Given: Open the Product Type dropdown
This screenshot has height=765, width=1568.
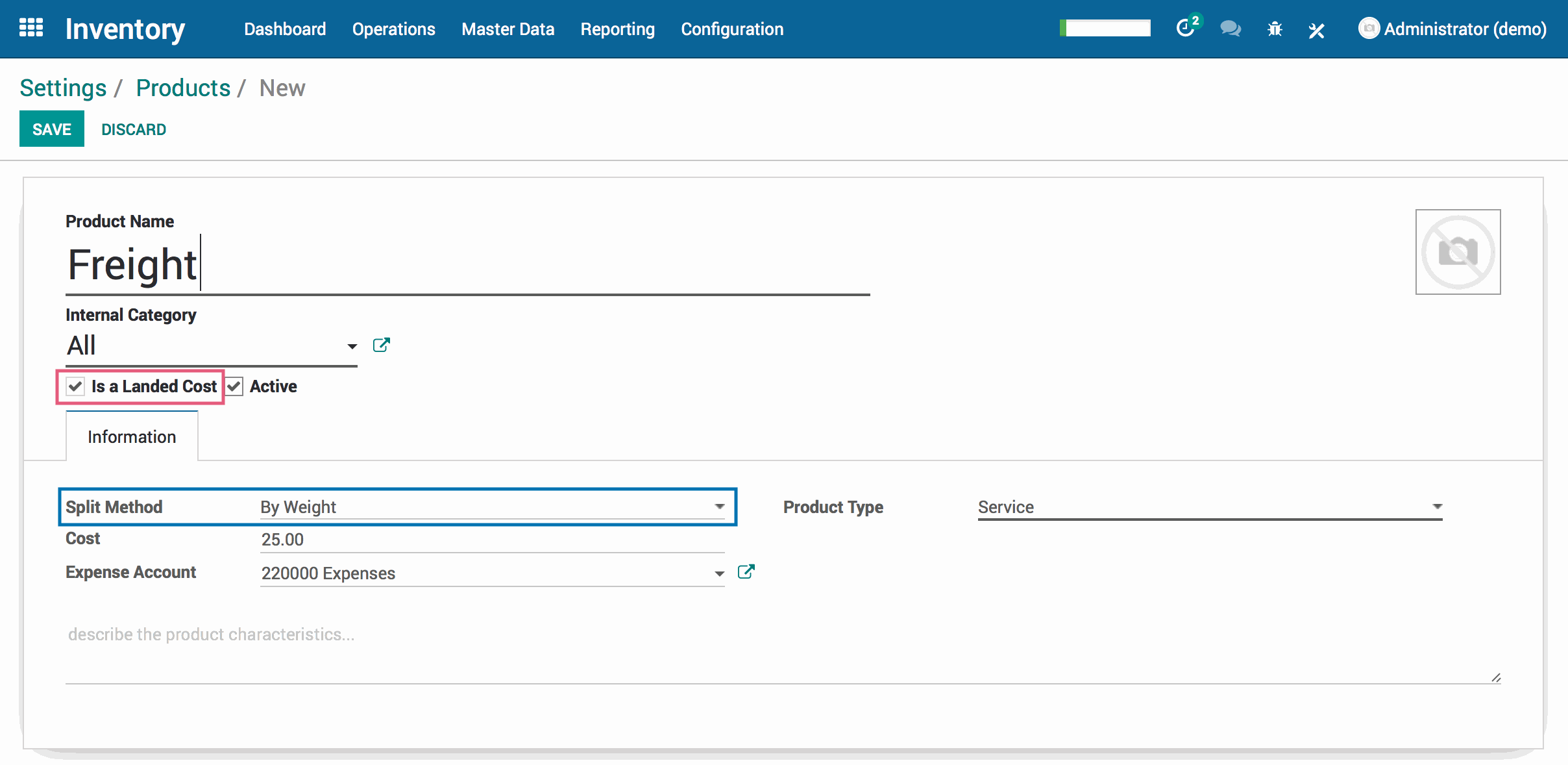Looking at the screenshot, I should tap(1210, 507).
